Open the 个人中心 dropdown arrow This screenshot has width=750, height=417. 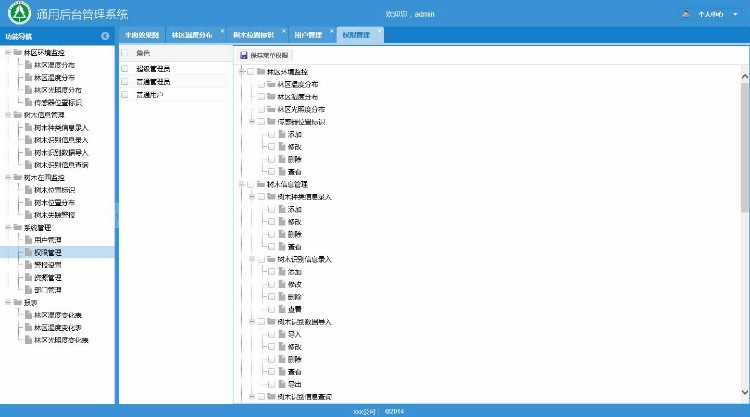point(736,14)
